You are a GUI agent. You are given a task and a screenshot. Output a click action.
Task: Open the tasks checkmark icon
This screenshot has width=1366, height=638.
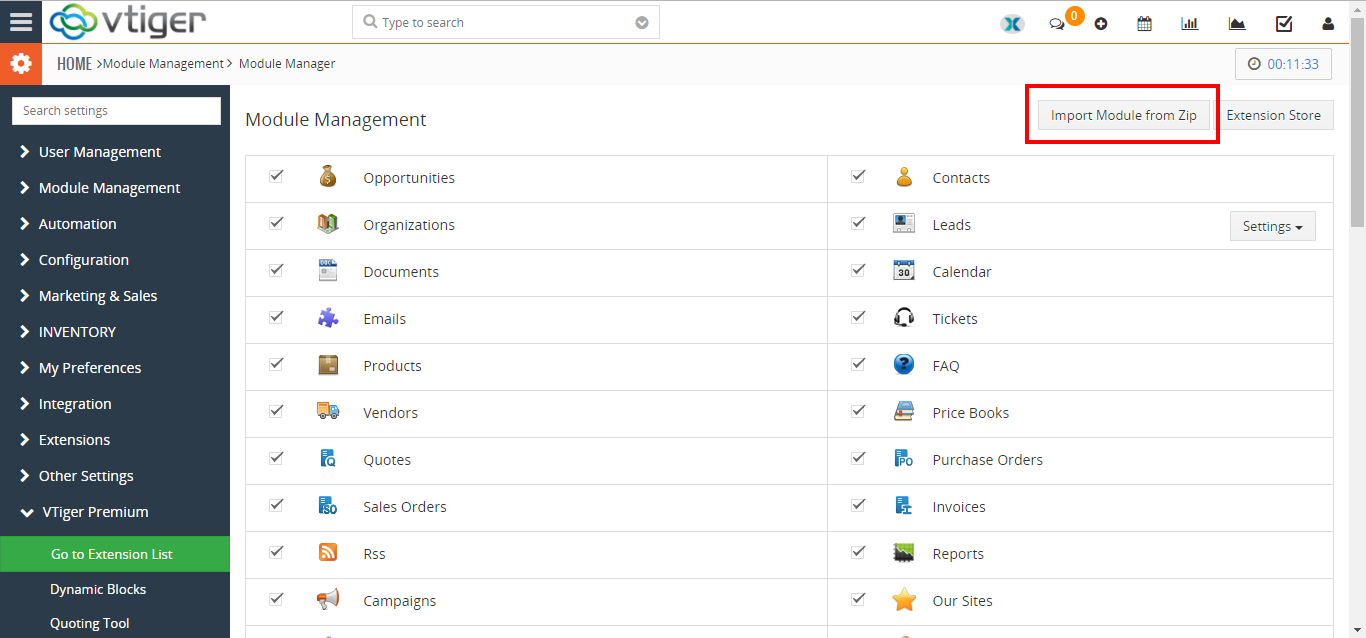(1284, 23)
